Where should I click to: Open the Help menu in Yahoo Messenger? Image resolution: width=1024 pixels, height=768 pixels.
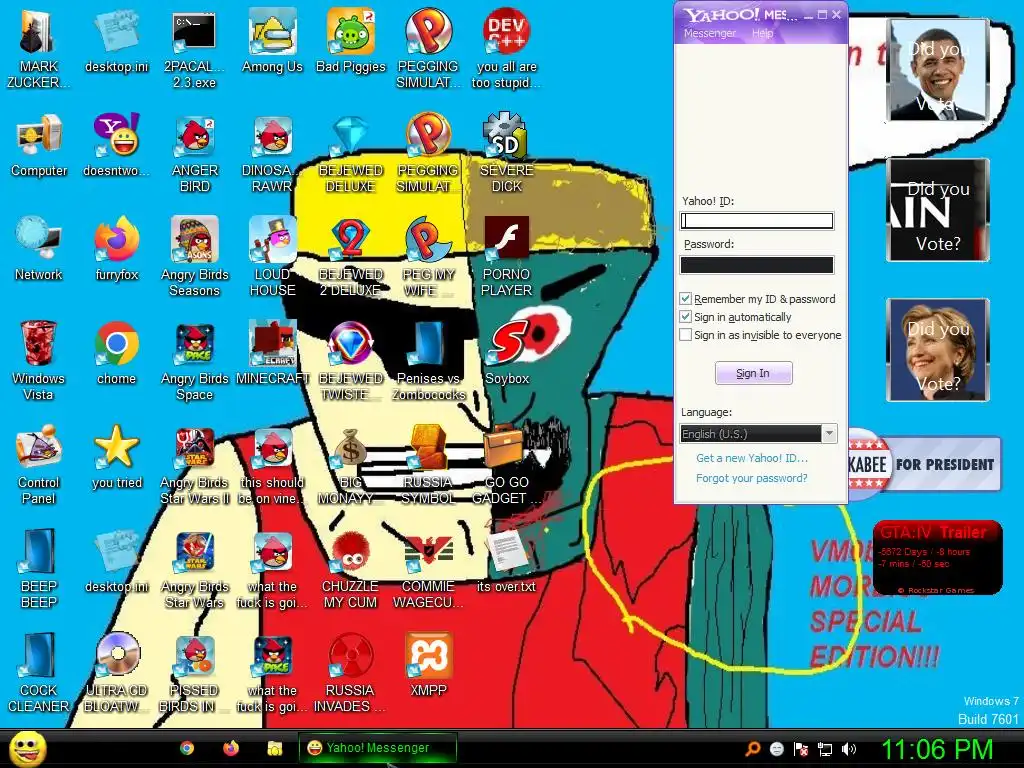click(x=762, y=33)
